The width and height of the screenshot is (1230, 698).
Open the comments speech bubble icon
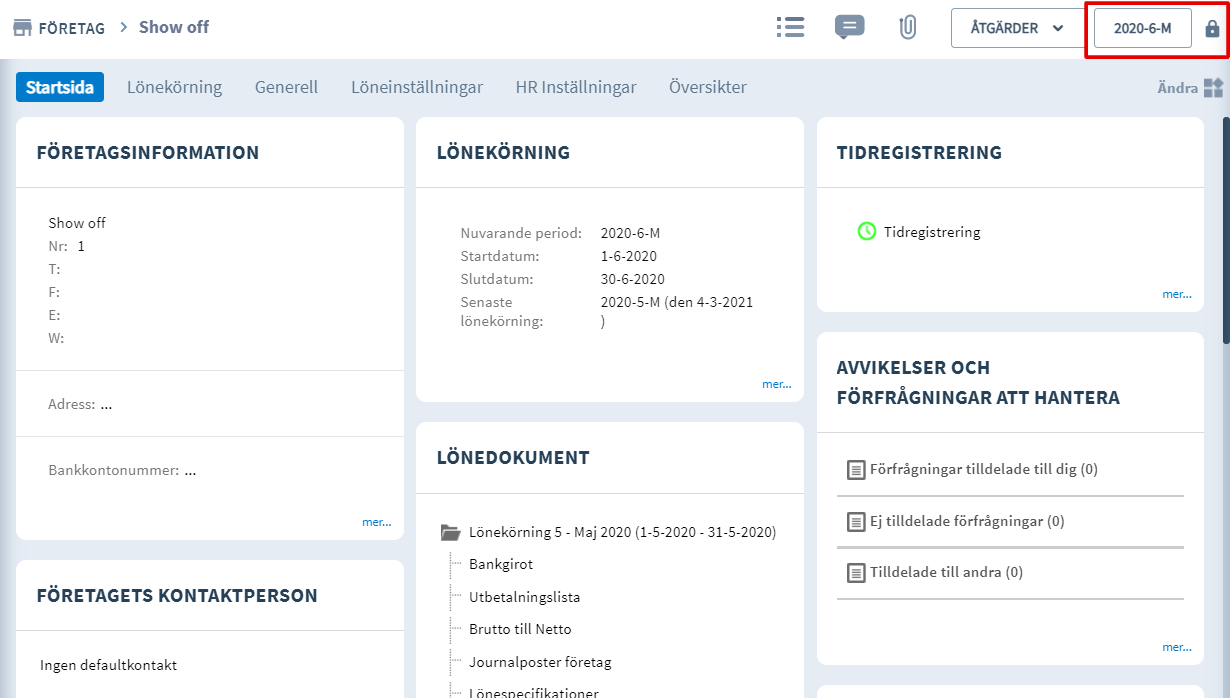[x=849, y=27]
